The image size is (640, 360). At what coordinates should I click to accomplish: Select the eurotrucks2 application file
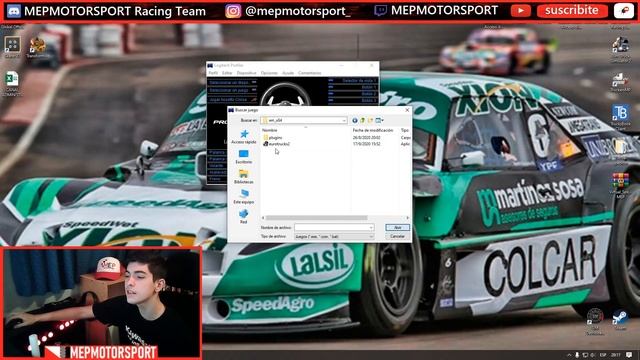tap(277, 144)
